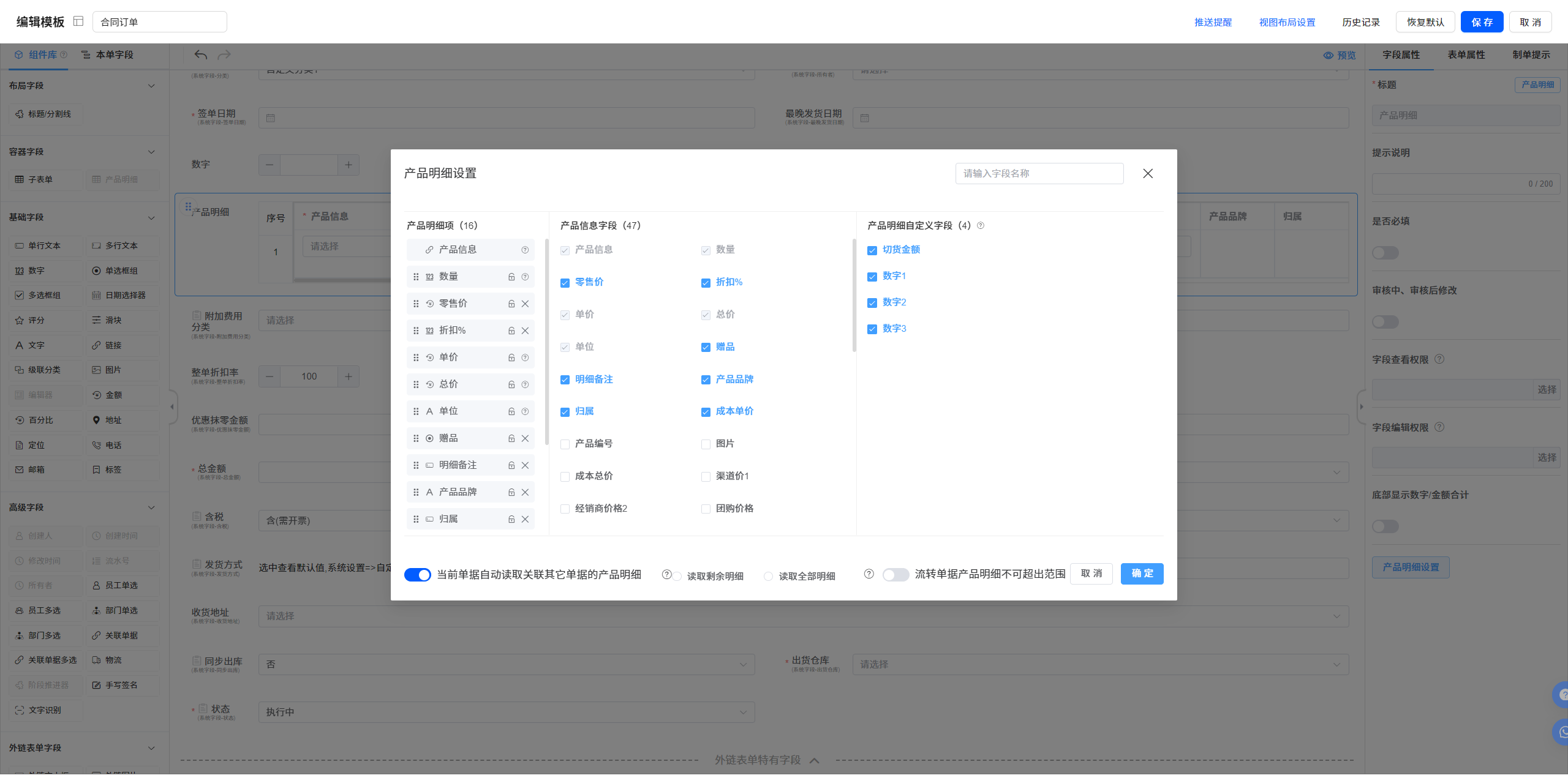Viewport: 1568px width, 778px height.
Task: Click the 确定 button in dialog
Action: pos(1142,574)
